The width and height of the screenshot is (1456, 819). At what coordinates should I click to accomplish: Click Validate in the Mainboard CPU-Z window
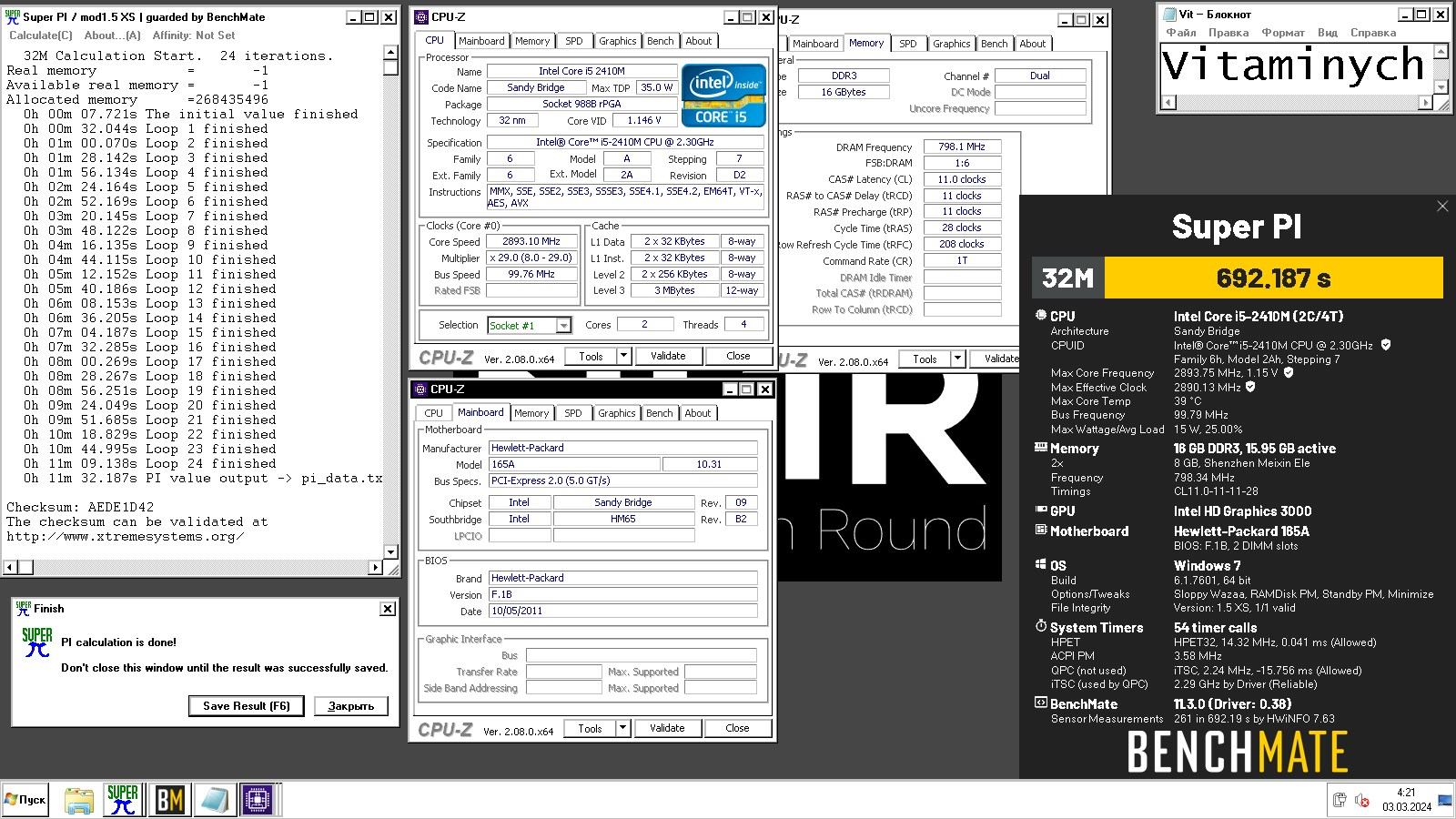667,728
